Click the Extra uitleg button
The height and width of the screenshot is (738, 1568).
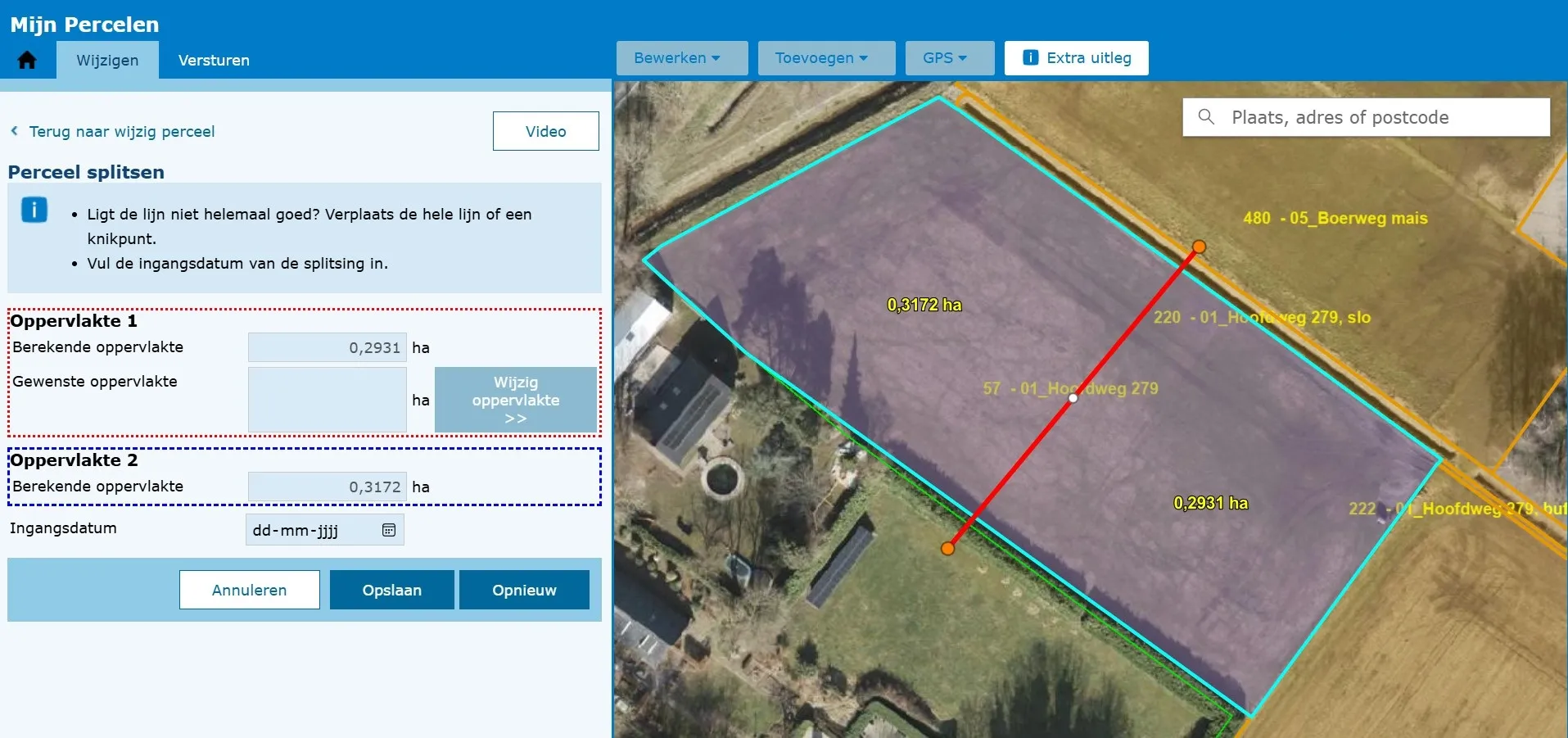click(x=1076, y=58)
